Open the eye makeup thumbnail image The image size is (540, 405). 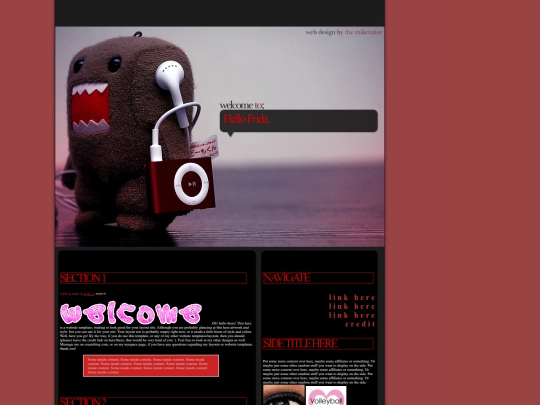click(284, 395)
